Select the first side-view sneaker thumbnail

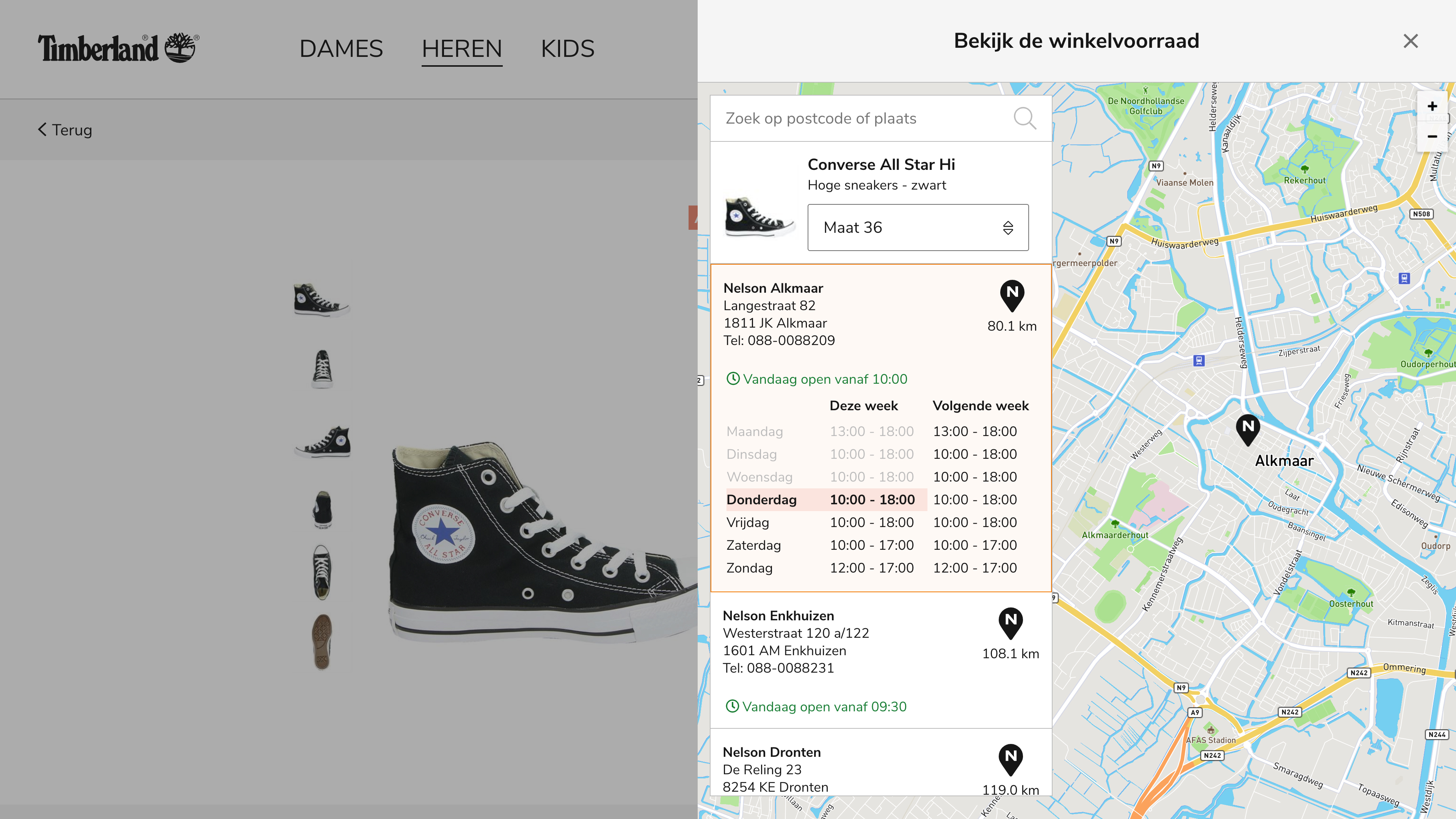(x=322, y=299)
